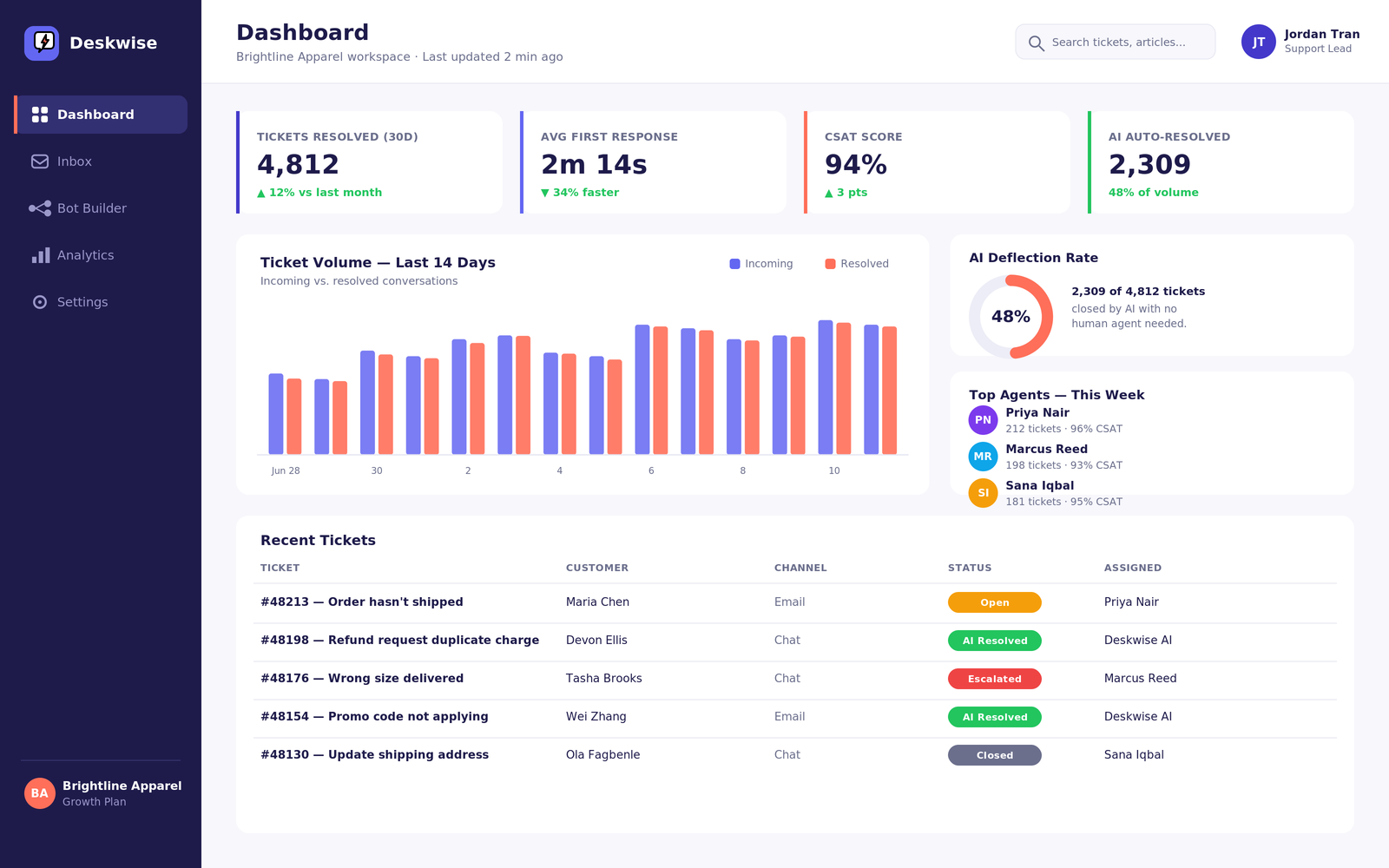The height and width of the screenshot is (868, 1389).
Task: Click customer name Tasha Brooks
Action: tap(604, 679)
